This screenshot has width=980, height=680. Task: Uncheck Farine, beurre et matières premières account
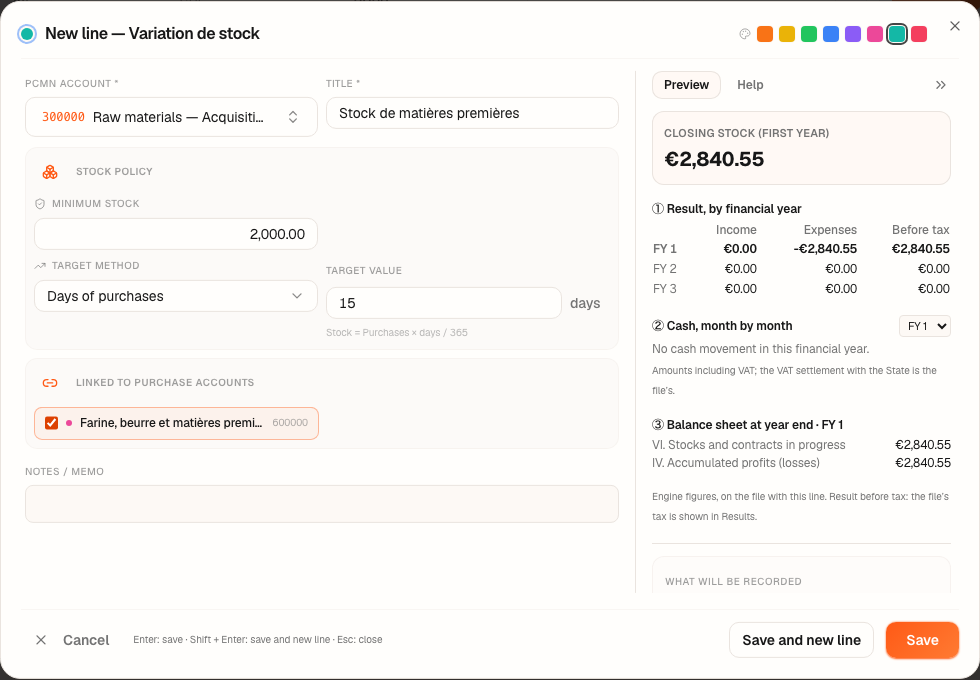[51, 423]
